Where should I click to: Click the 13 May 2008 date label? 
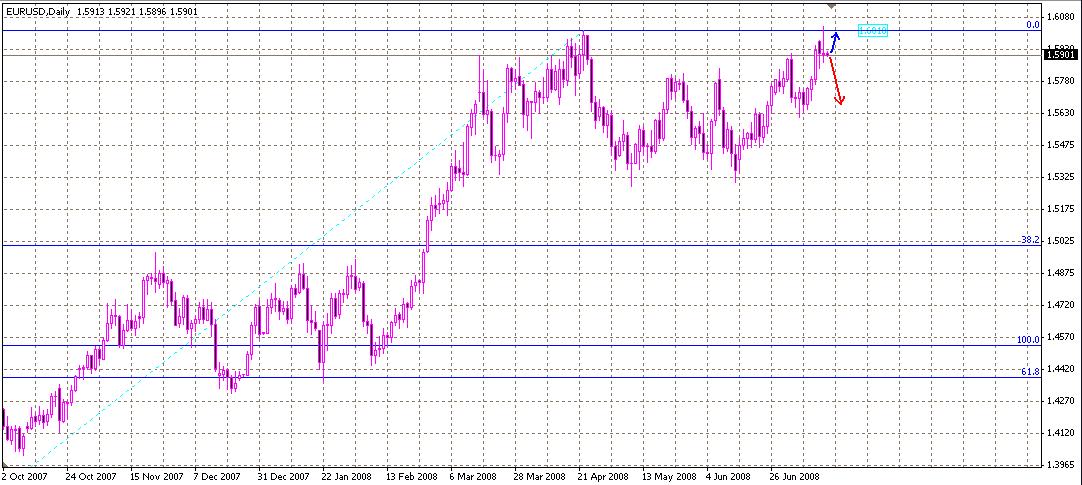click(x=669, y=477)
